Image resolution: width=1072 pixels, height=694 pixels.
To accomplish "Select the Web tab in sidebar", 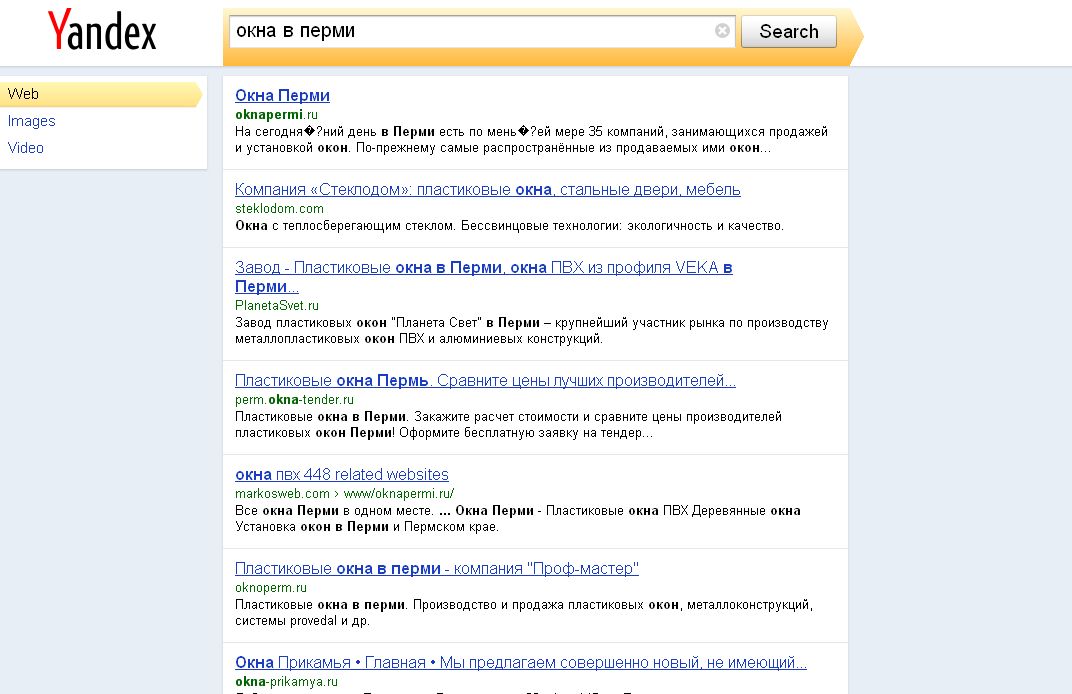I will pos(23,94).
